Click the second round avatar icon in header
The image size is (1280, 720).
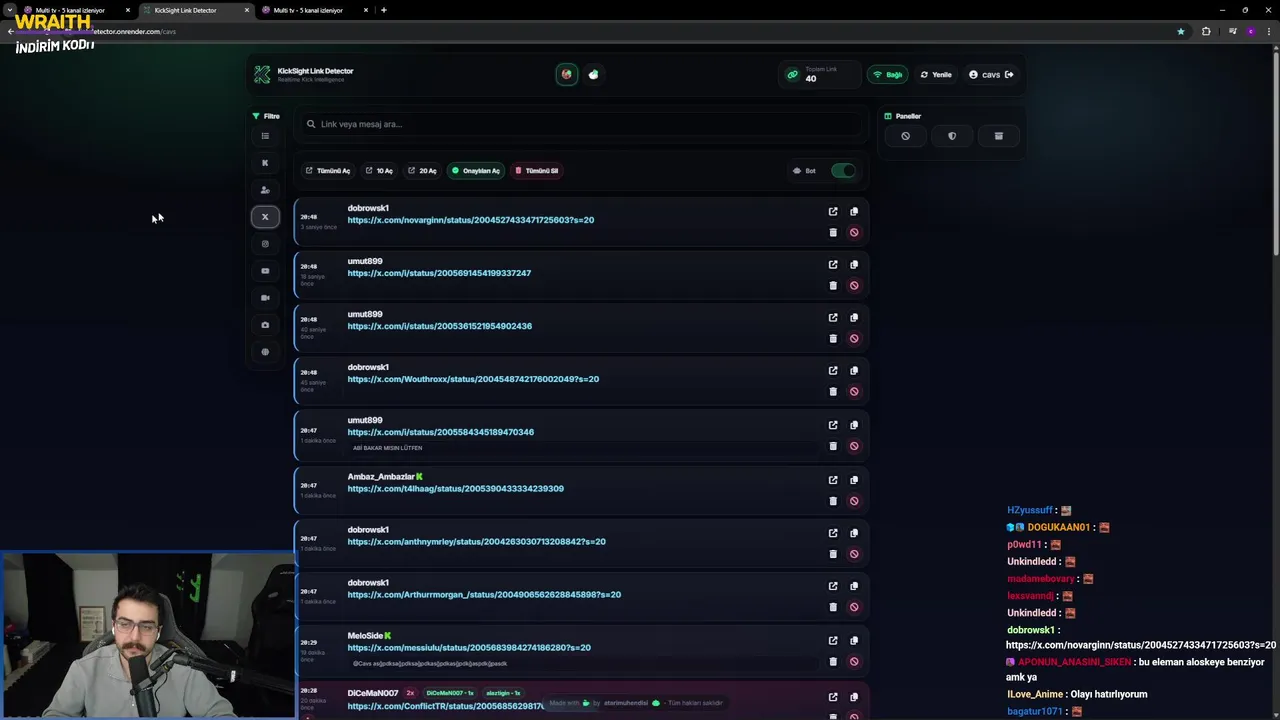click(594, 74)
